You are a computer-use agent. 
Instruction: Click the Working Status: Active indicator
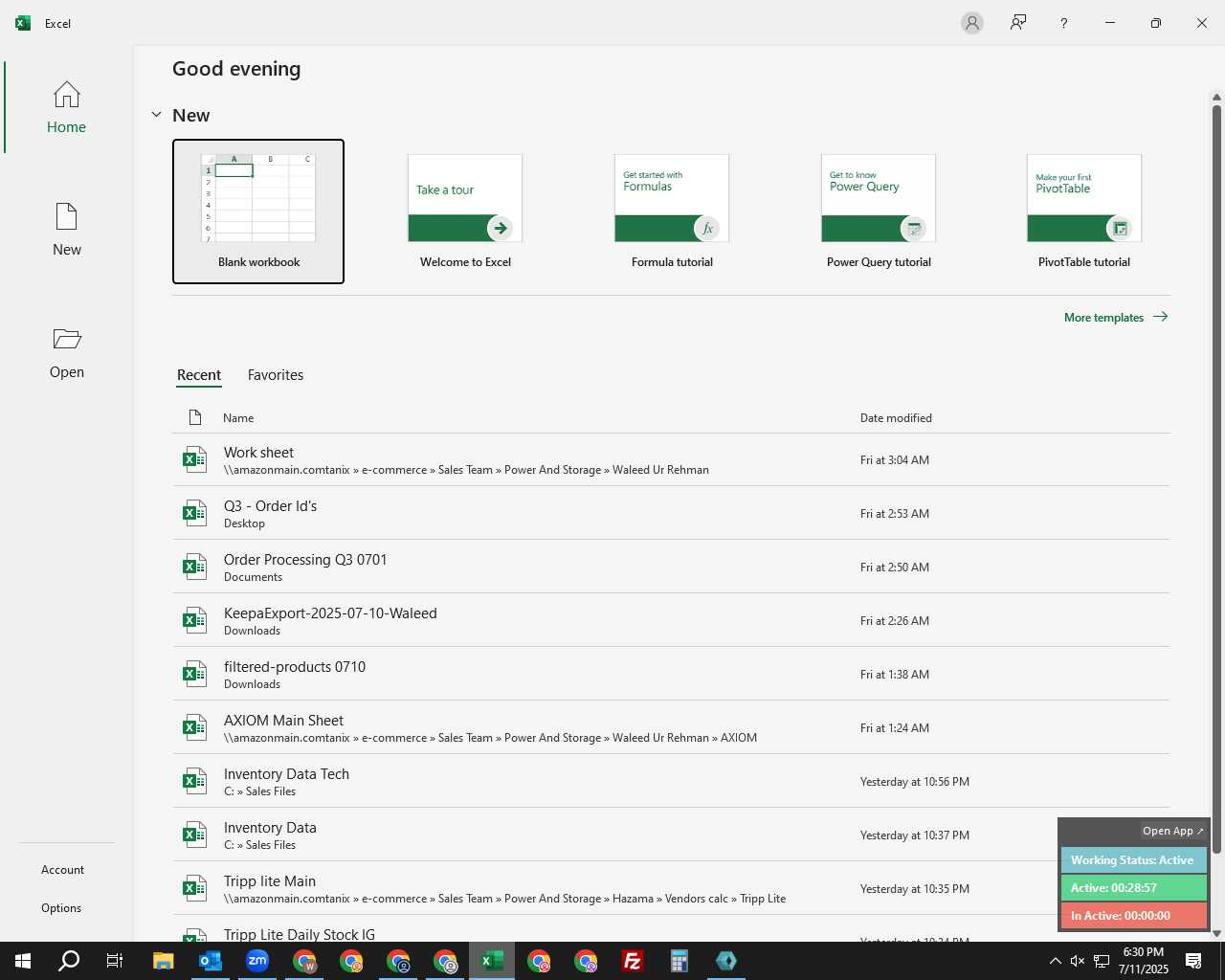point(1133,860)
